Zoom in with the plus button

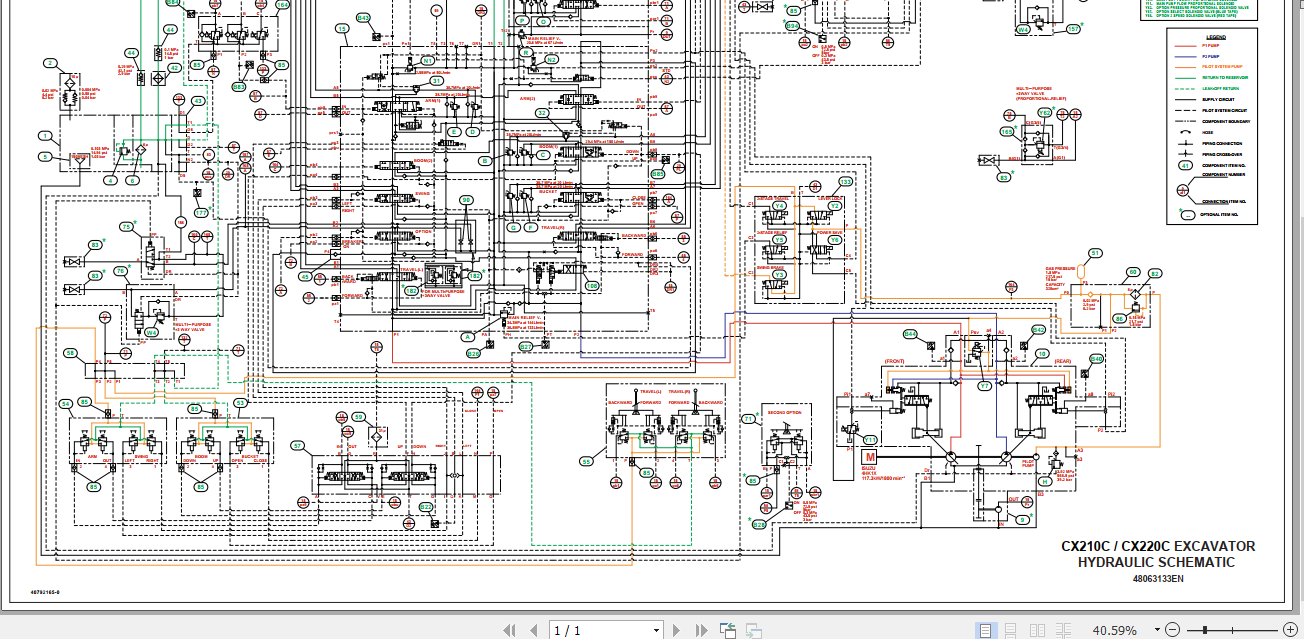pyautogui.click(x=1291, y=630)
